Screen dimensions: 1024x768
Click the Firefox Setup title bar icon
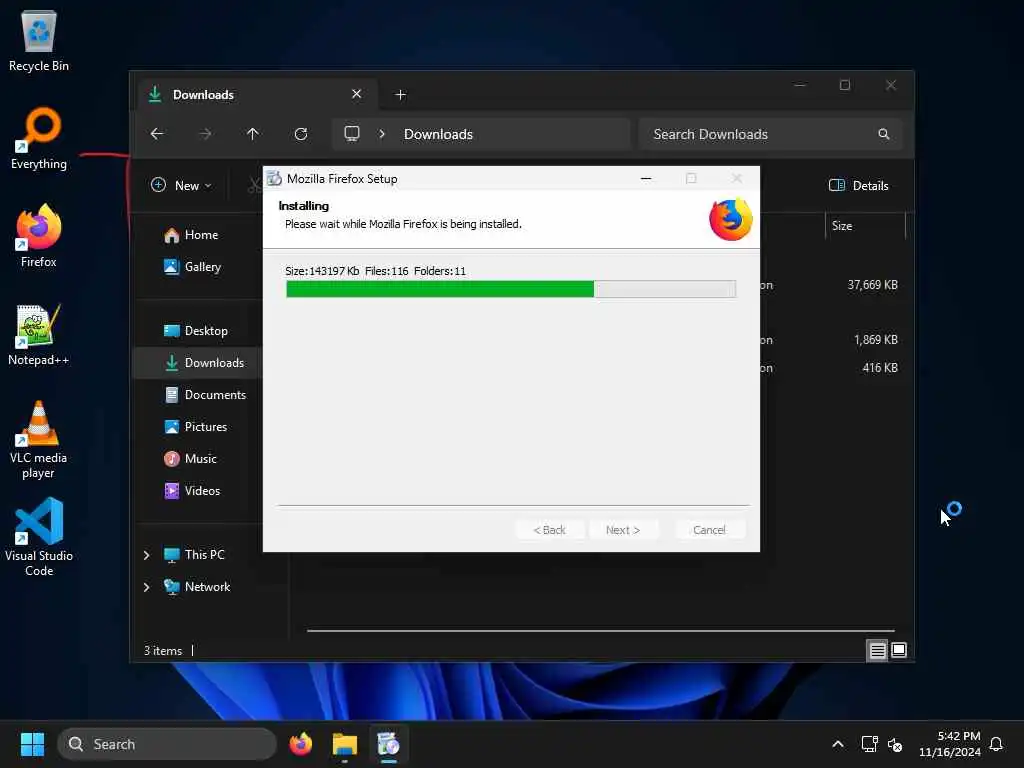(x=274, y=178)
